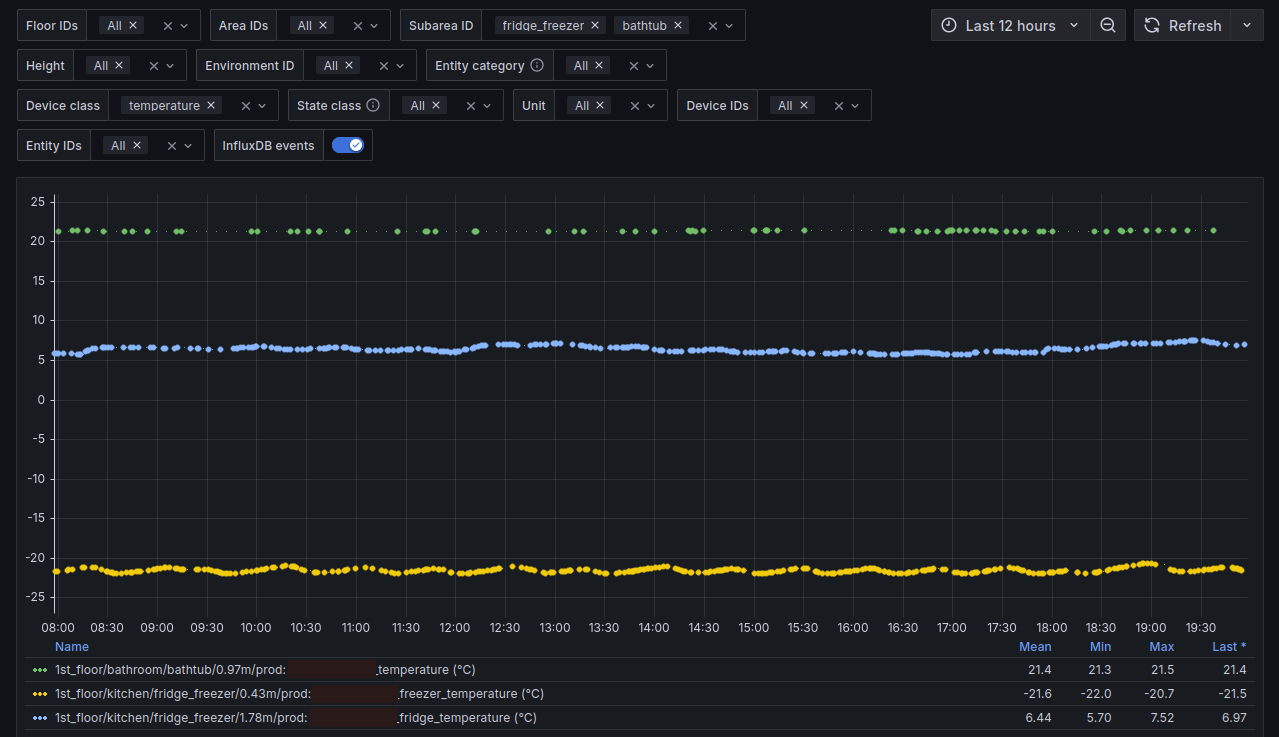Image resolution: width=1279 pixels, height=737 pixels.
Task: Click the yellow freezer series color swatch
Action: [40, 694]
